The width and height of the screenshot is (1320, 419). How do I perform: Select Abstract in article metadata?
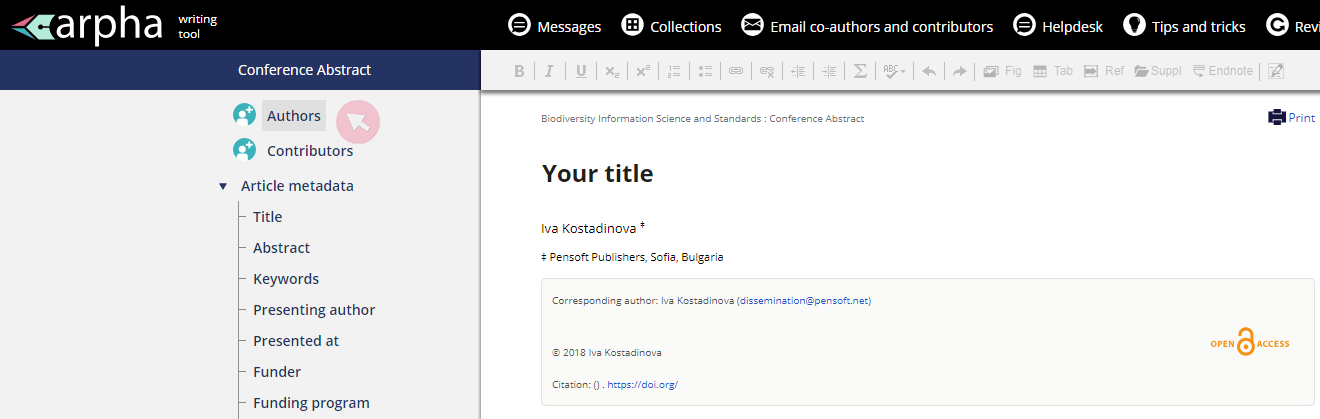[x=281, y=248]
